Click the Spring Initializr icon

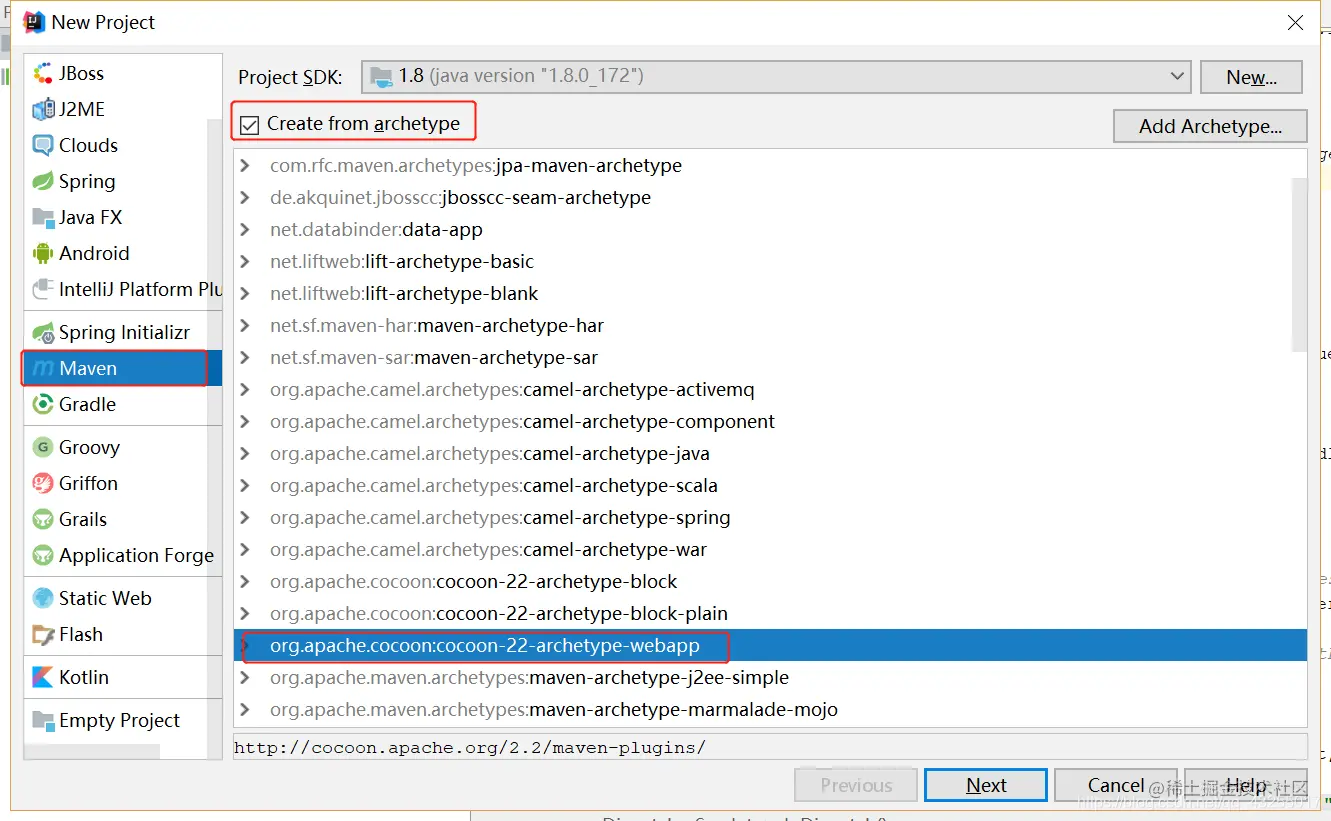click(42, 332)
